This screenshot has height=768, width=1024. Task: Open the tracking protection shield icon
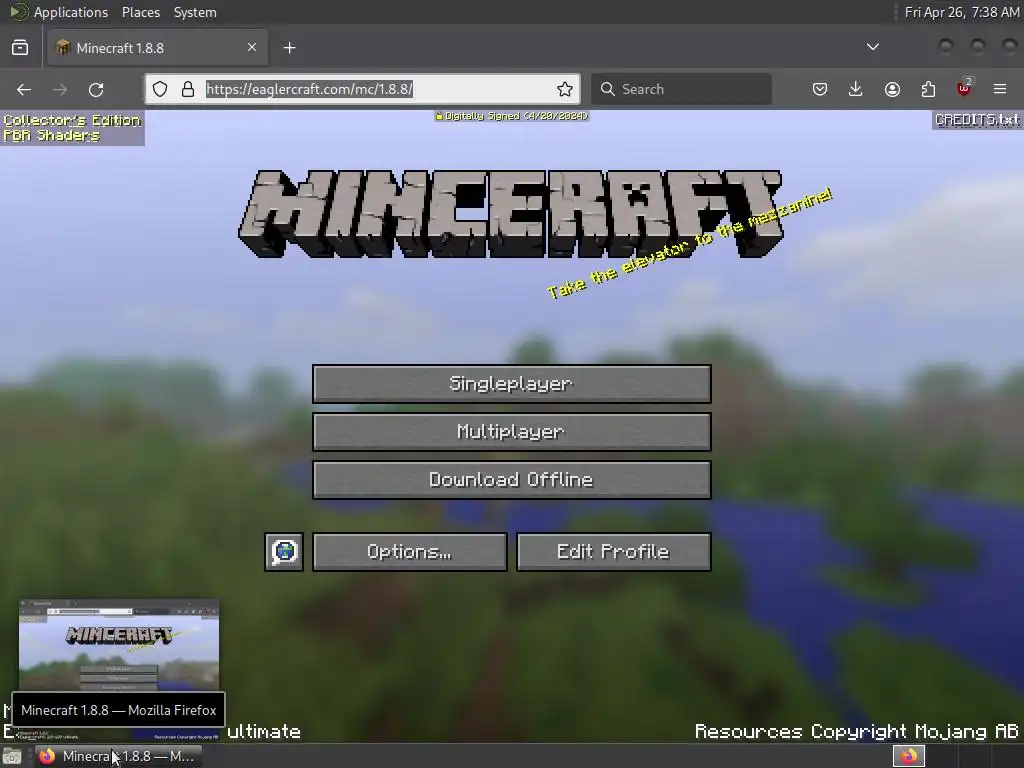(160, 89)
